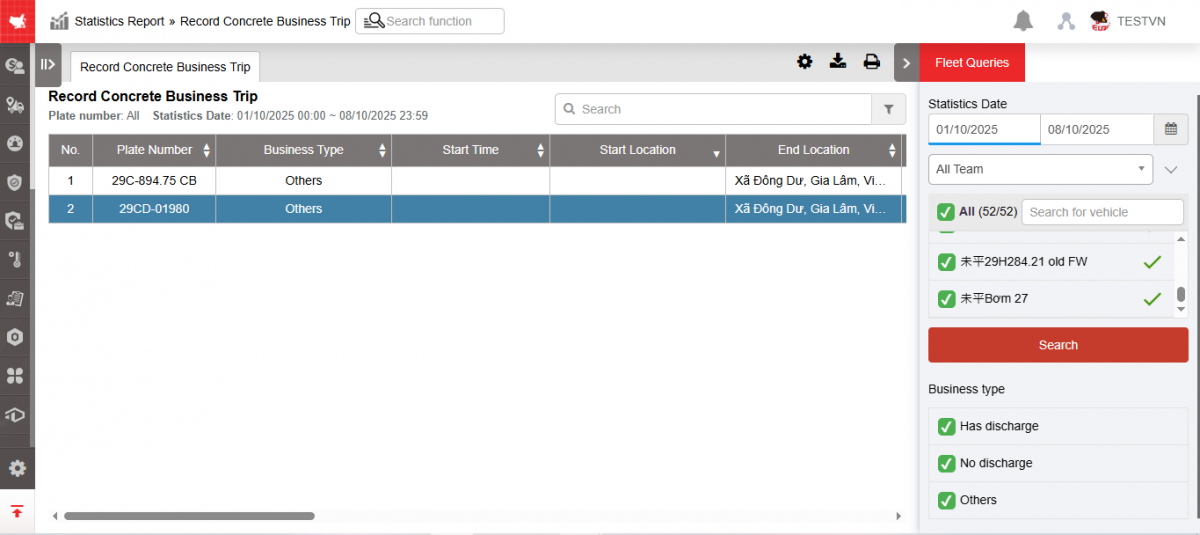Switch to the Fleet Queries tab
The width and height of the screenshot is (1200, 535).
[971, 63]
